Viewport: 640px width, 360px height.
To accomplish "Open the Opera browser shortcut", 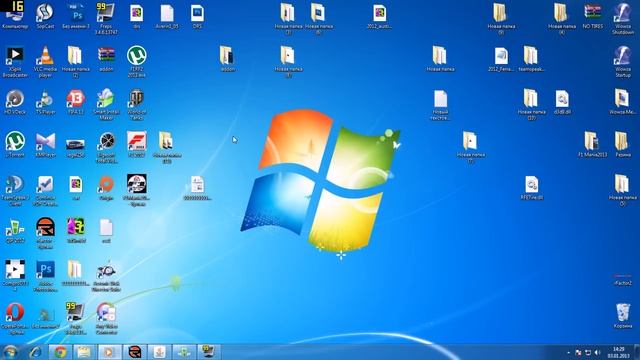I will click(15, 318).
